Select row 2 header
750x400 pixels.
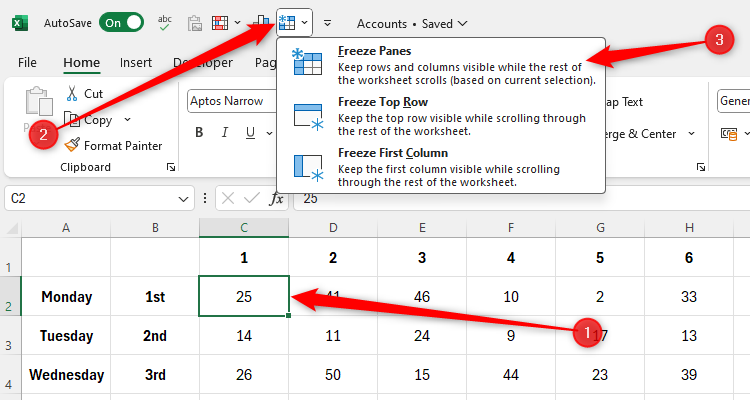point(10,296)
